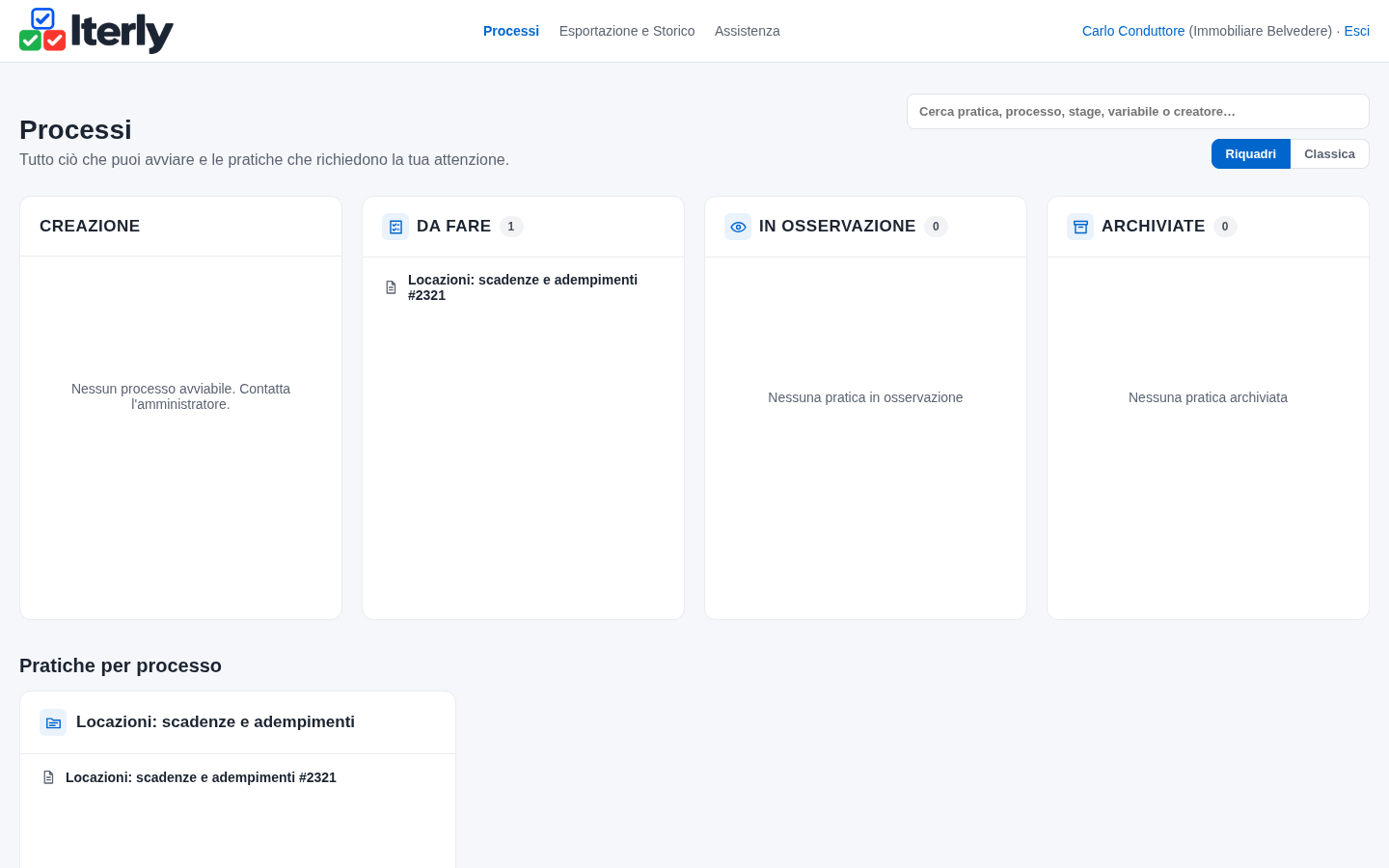Open Locazioni #2321 in the Da Fare column
Viewport: 1389px width, 868px height.
click(523, 287)
